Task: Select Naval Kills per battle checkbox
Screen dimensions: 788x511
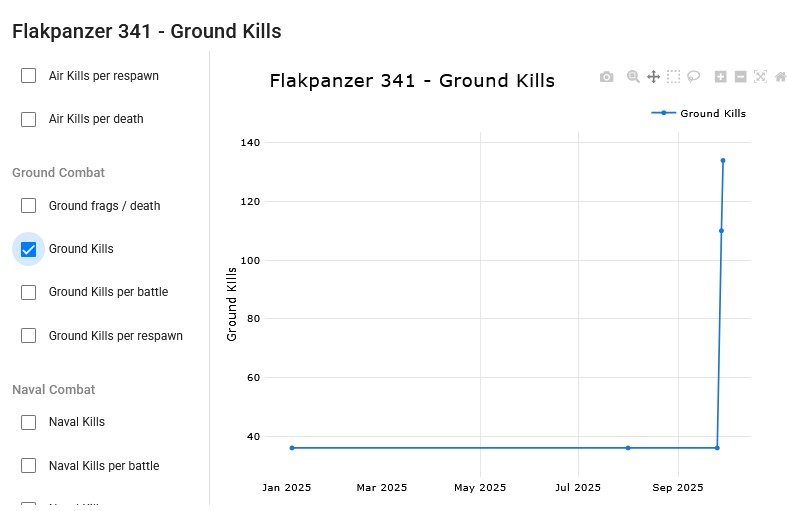Action: click(29, 466)
